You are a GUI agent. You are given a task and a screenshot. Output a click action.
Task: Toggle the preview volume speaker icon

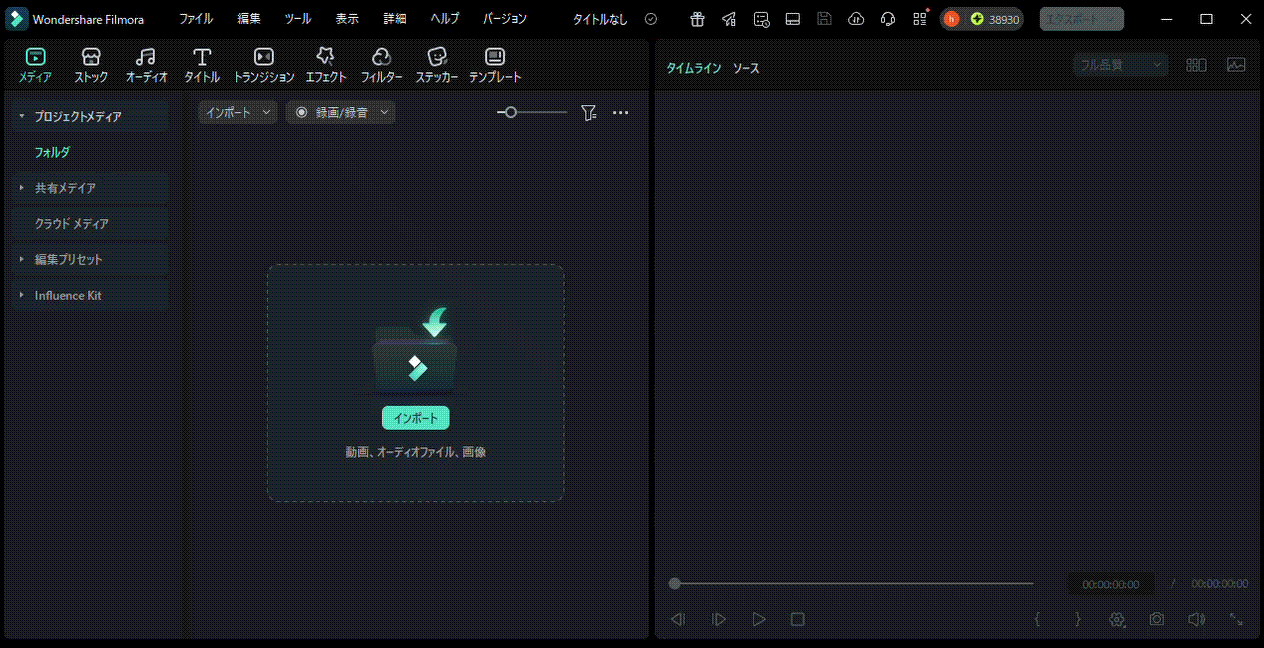[1196, 619]
